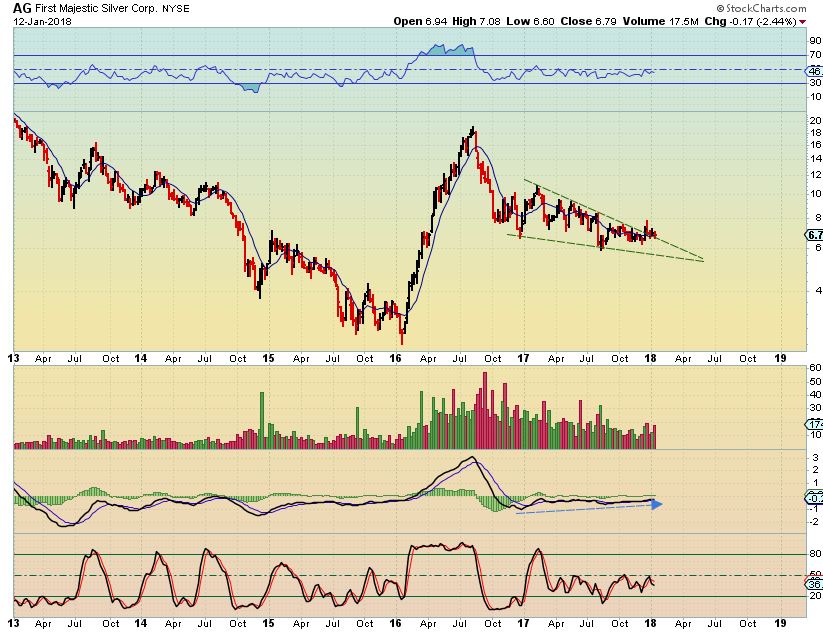Click the 16 label on price axis

pyautogui.click(x=815, y=145)
